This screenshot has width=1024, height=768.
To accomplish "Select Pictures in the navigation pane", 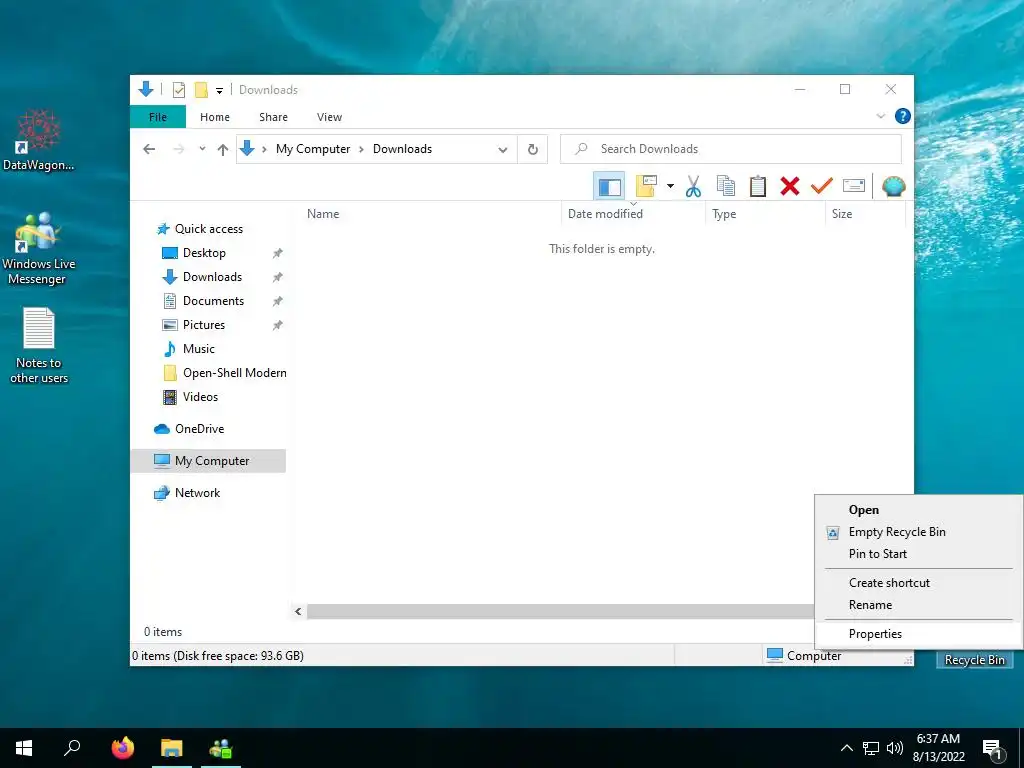I will coord(203,325).
